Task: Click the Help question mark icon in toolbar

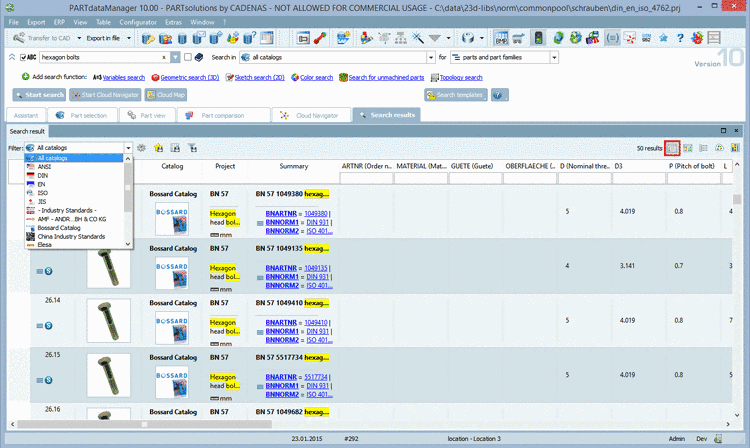Action: pos(680,39)
